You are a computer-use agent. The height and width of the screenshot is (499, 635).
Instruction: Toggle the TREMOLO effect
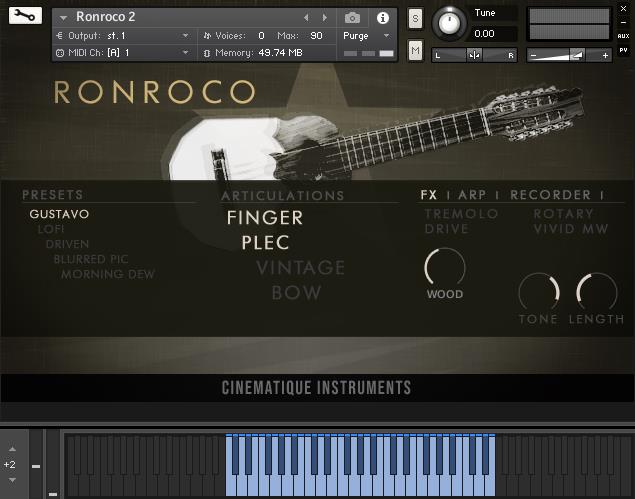coord(461,214)
